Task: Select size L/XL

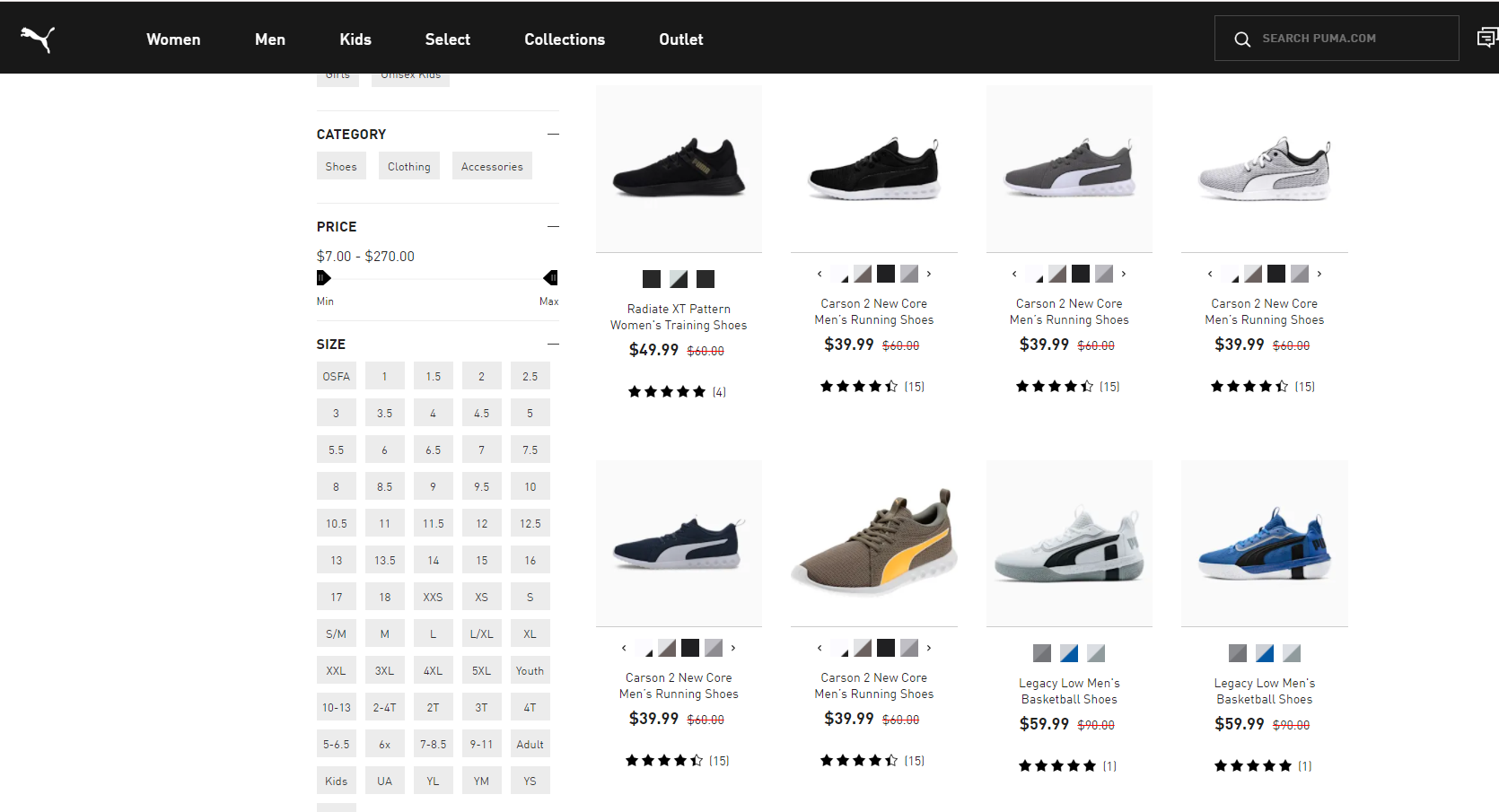Action: (482, 633)
